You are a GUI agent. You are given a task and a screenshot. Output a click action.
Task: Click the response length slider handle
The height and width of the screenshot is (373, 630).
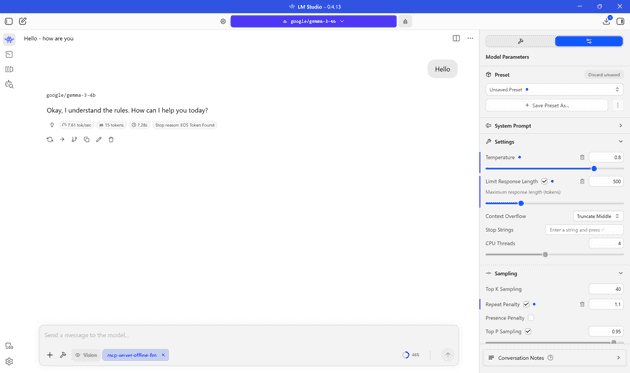[521, 203]
